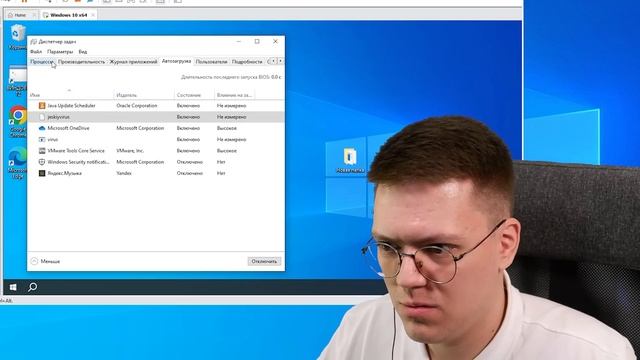Launch Google Chrome from the desktop
This screenshot has height=360, width=640.
tap(18, 115)
